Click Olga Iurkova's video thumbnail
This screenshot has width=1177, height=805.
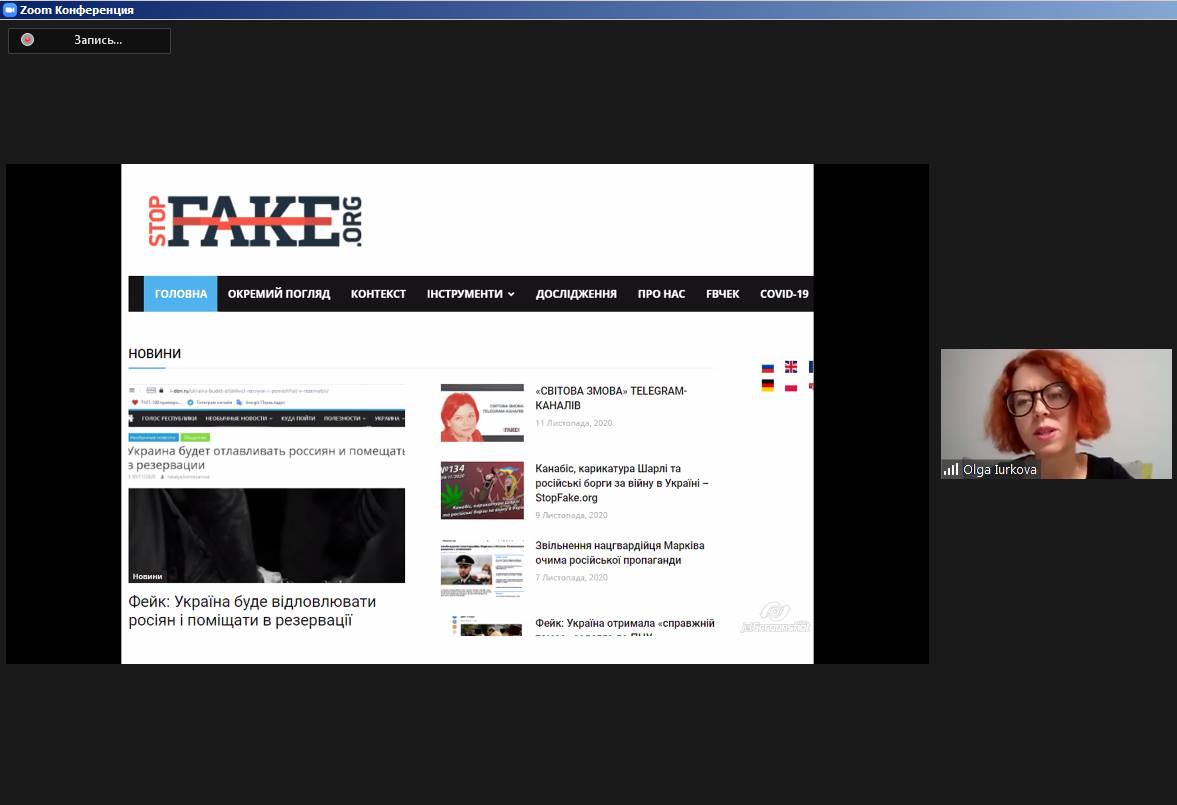coord(1056,410)
